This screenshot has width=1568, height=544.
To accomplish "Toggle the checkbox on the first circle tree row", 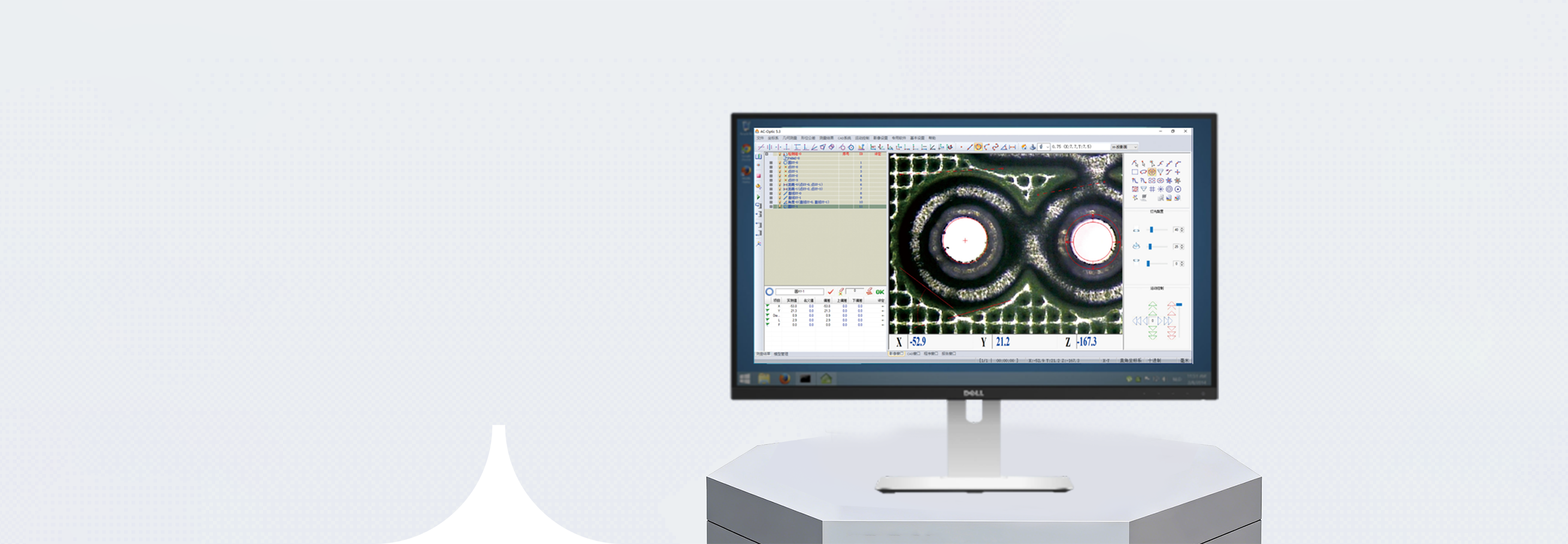I will [771, 163].
